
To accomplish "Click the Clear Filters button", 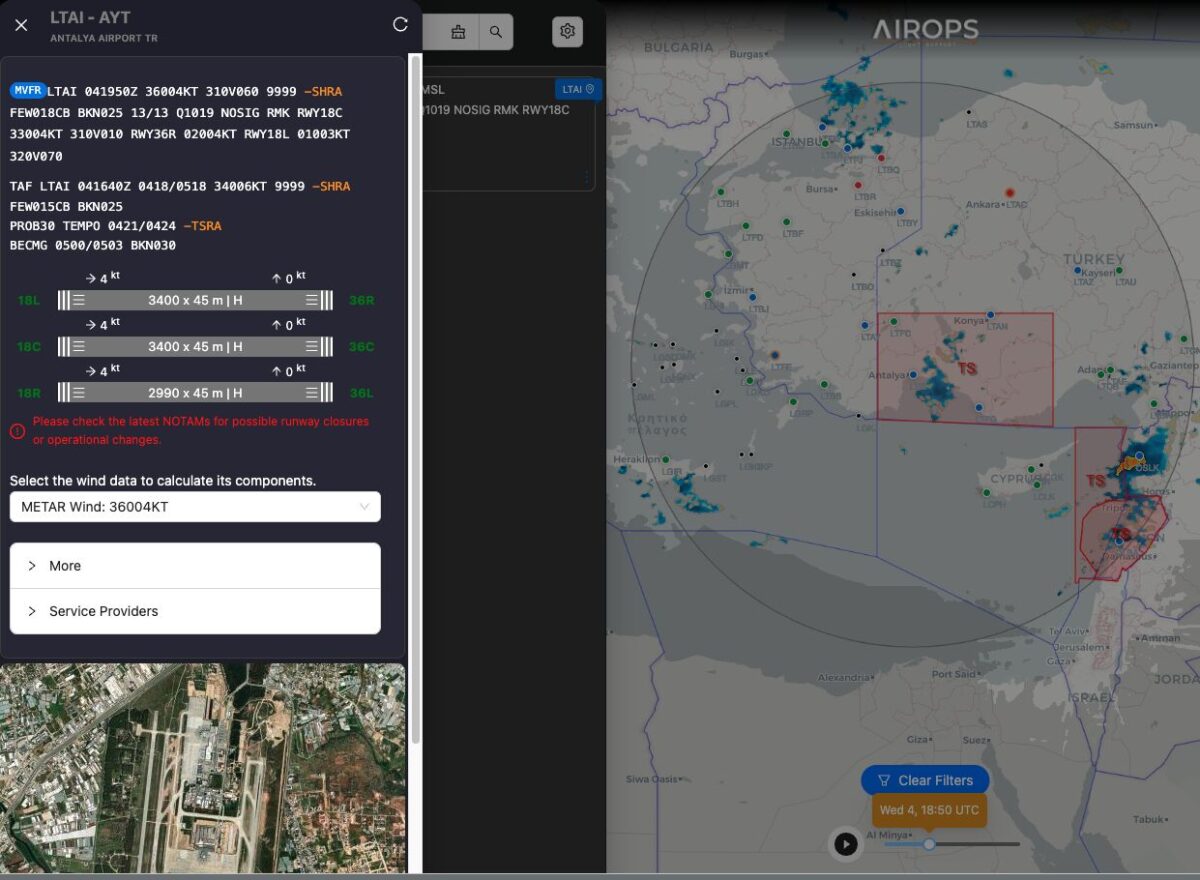I will [x=925, y=780].
